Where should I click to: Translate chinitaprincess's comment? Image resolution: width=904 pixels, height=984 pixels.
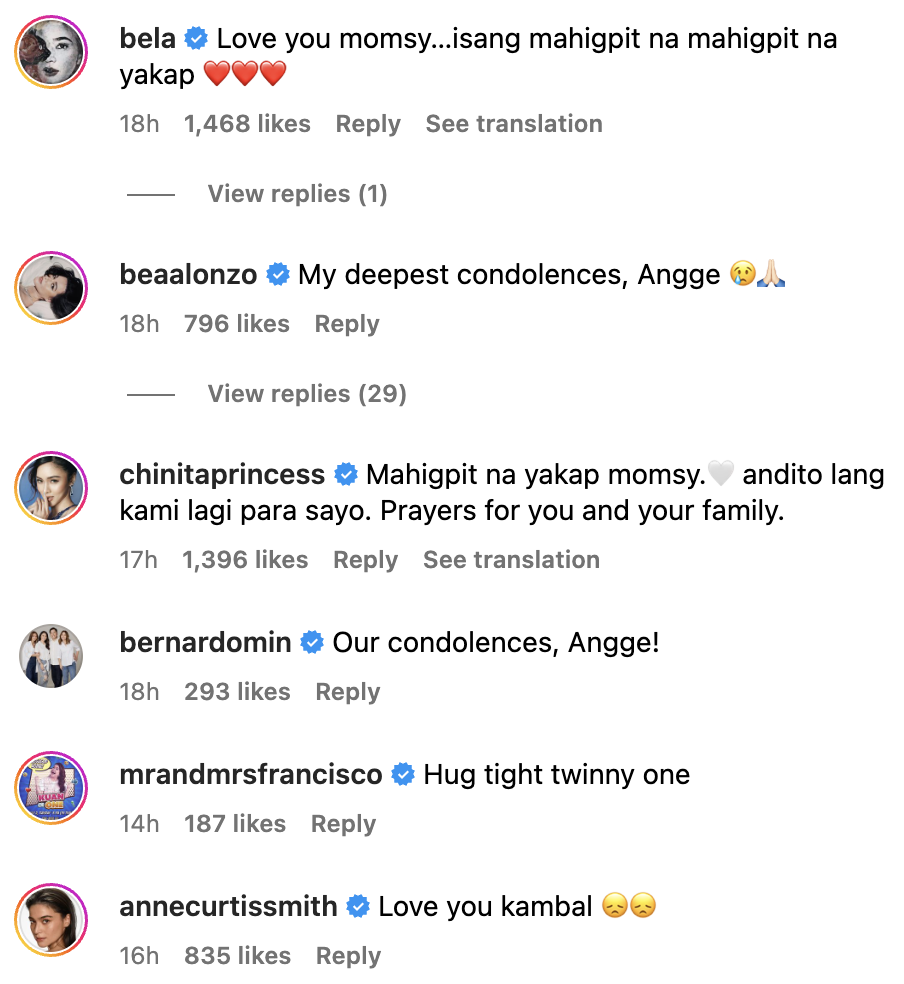[511, 560]
